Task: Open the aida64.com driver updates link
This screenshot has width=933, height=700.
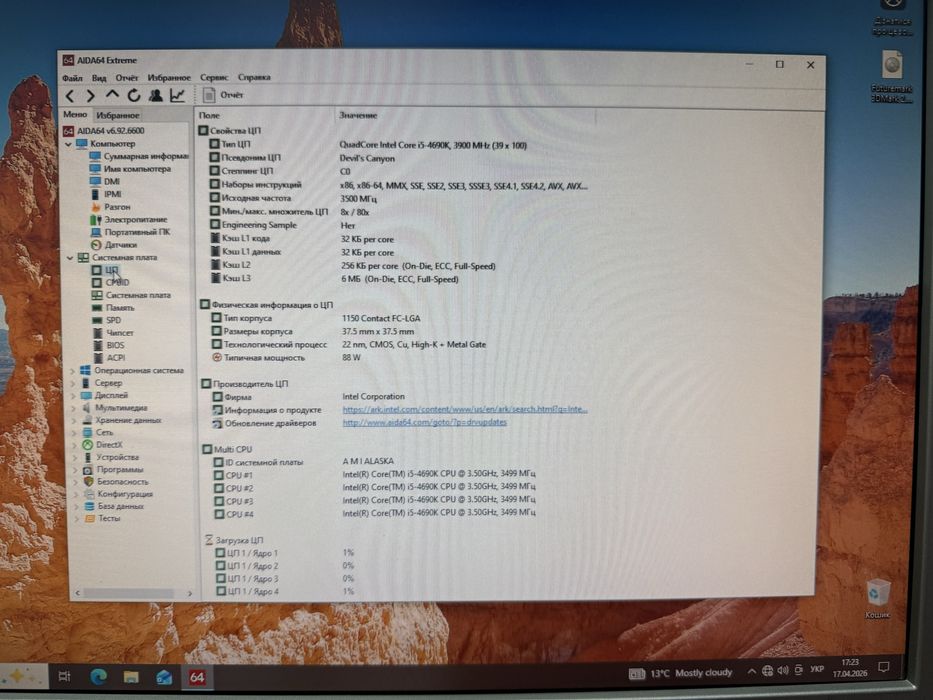Action: 425,423
